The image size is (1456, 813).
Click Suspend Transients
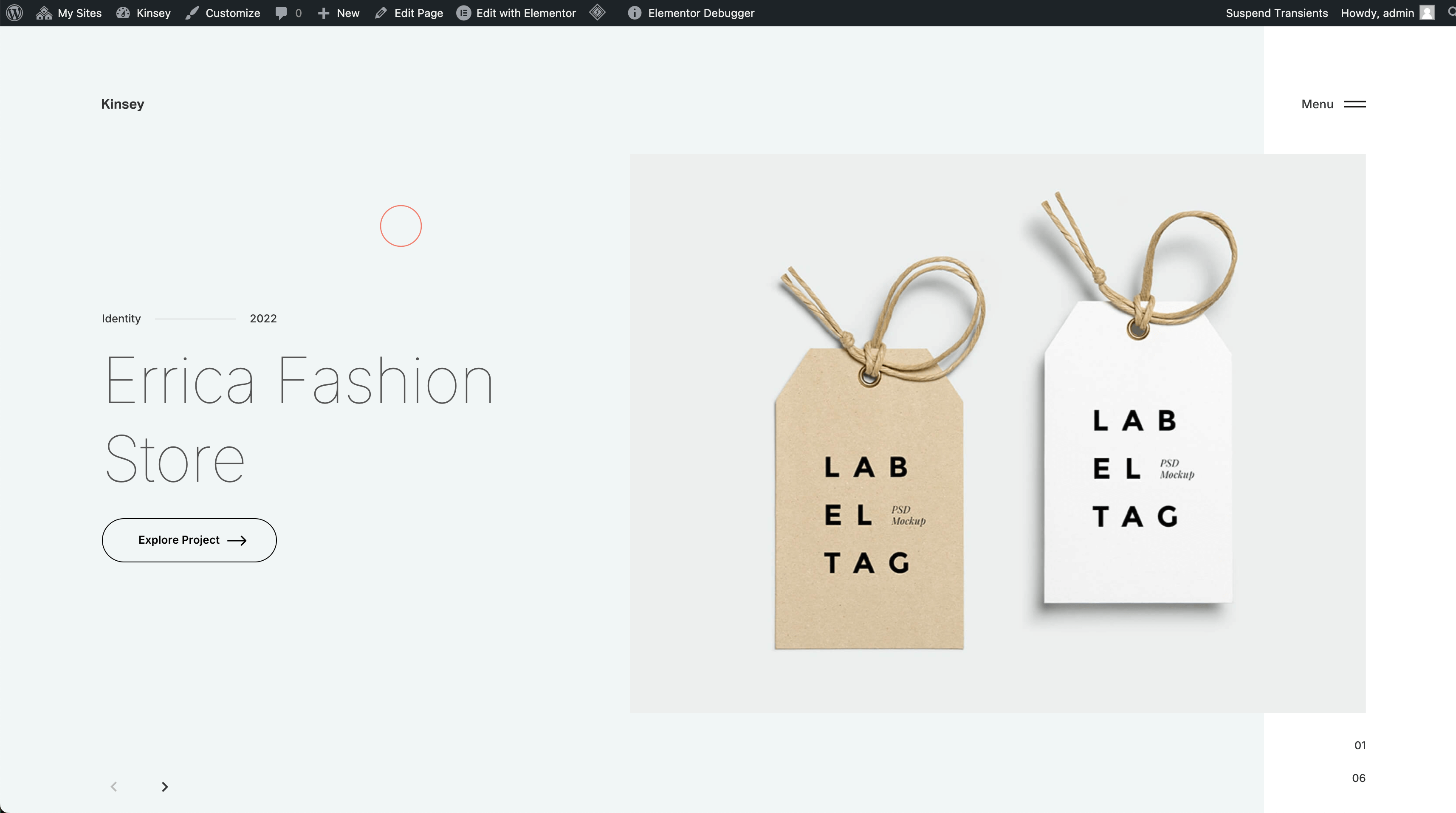point(1276,12)
